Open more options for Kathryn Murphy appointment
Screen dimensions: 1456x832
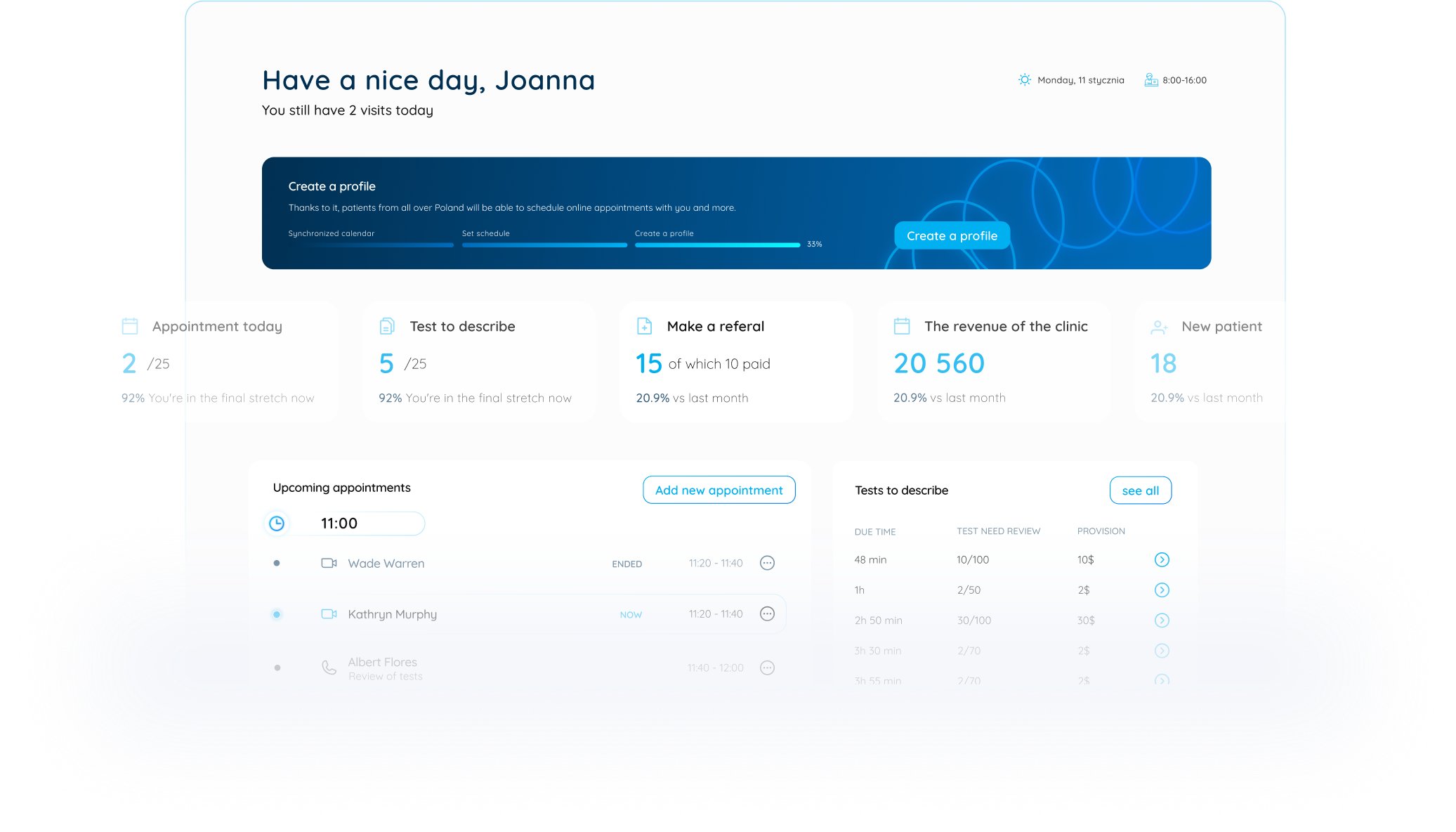coord(767,613)
